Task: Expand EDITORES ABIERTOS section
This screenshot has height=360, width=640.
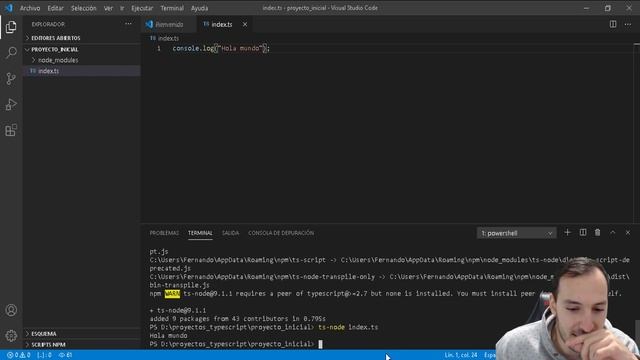Action: (x=56, y=38)
